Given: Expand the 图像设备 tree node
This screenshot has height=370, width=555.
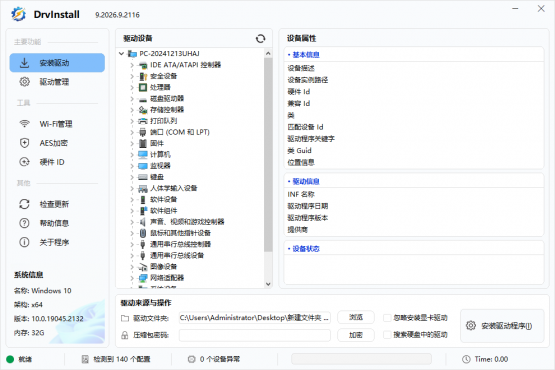Looking at the screenshot, I should pyautogui.click(x=132, y=267).
